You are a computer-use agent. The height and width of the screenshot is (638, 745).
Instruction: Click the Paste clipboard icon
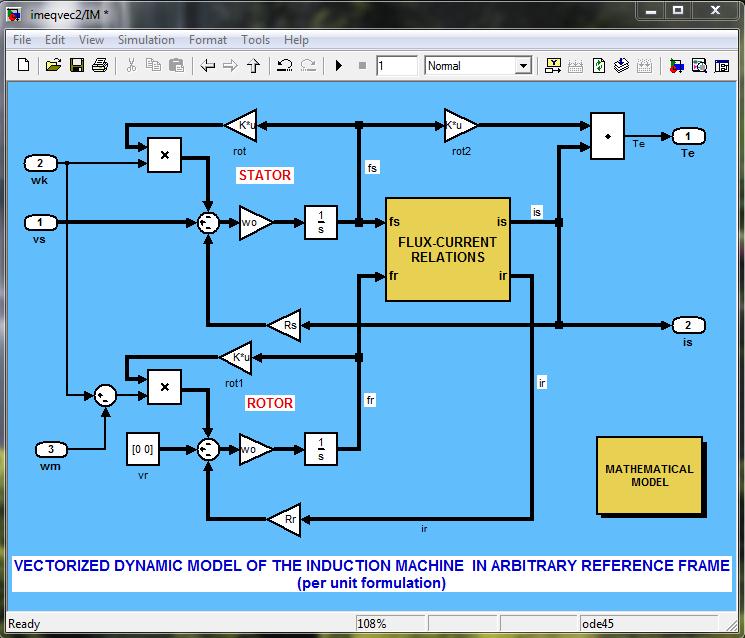pyautogui.click(x=176, y=65)
